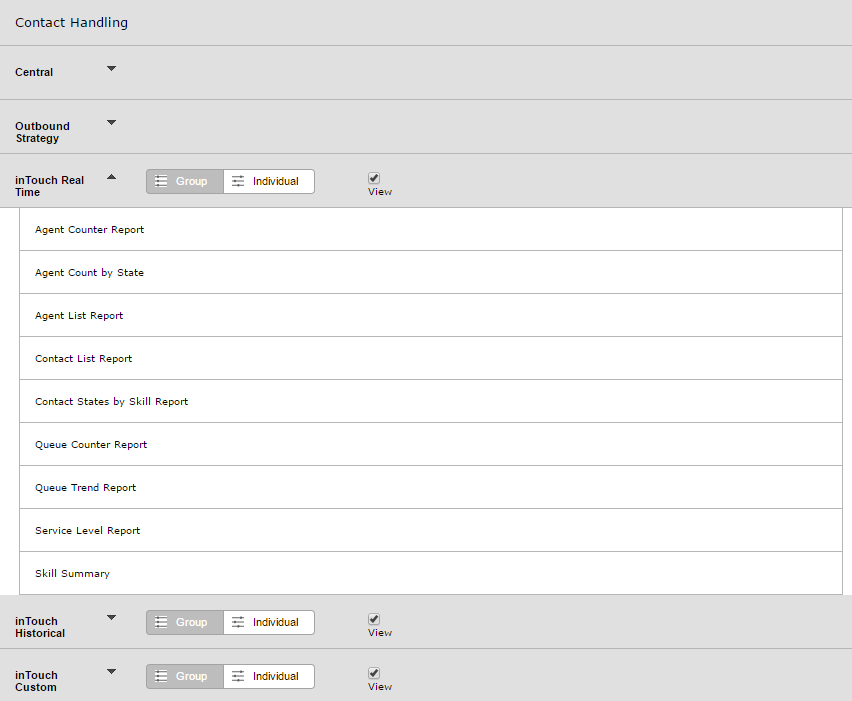The width and height of the screenshot is (852, 701).
Task: Click the Group list icon for inTouch Custom
Action: (x=161, y=676)
